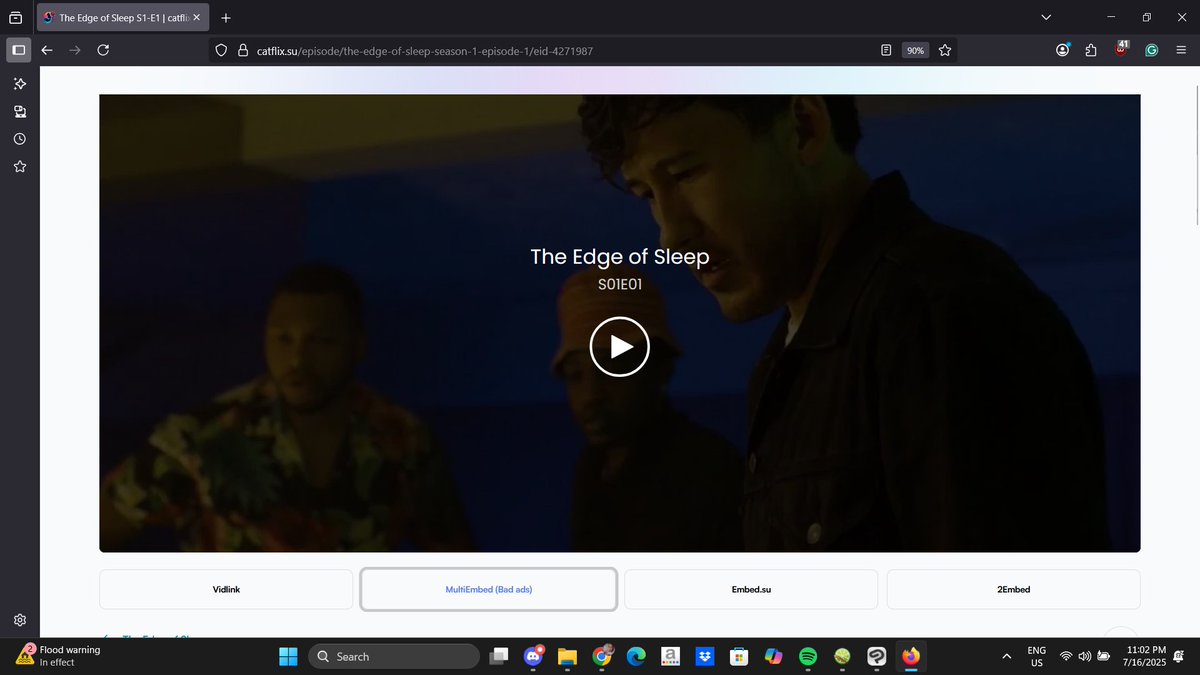1200x675 pixels.
Task: Open the tennis ball app on taskbar
Action: point(842,656)
